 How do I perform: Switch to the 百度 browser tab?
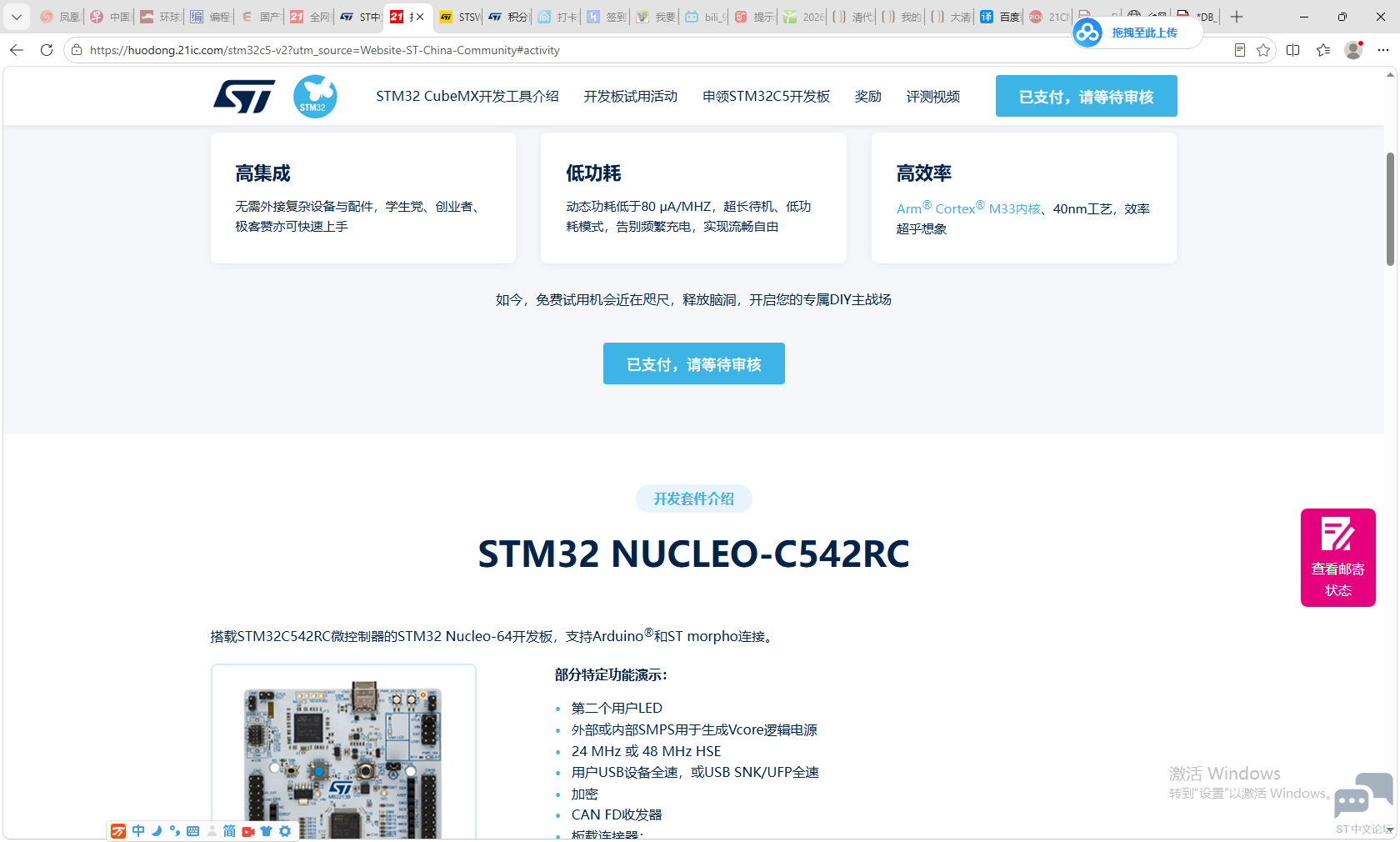(999, 17)
